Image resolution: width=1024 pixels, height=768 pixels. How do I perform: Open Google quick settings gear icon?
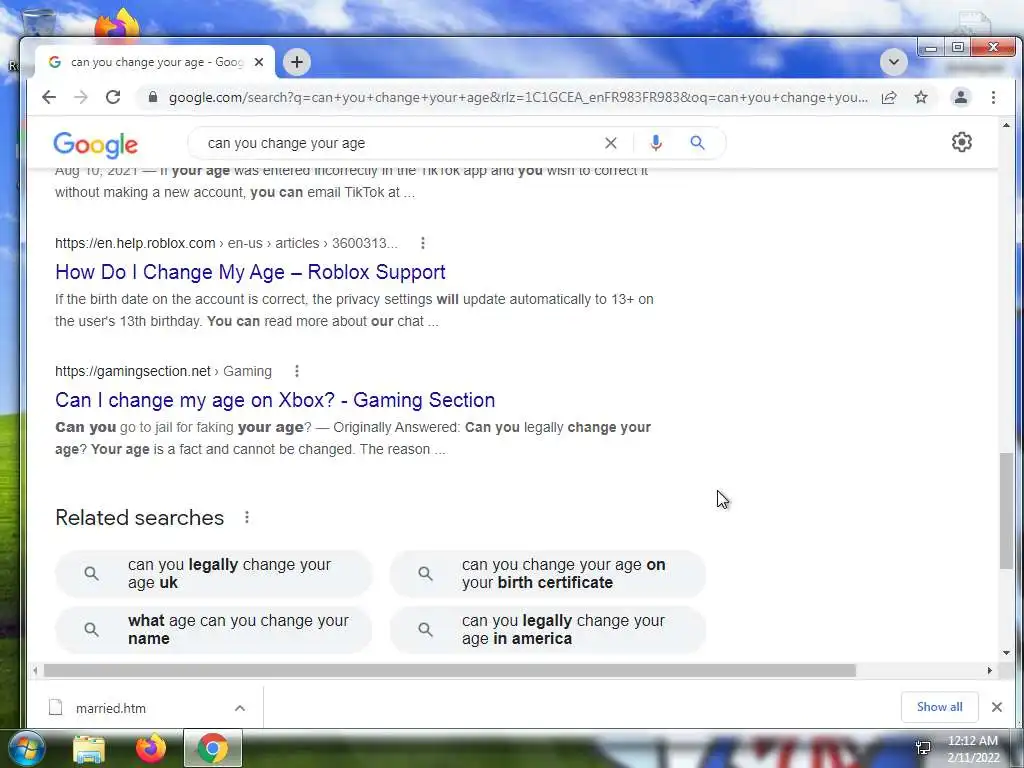(x=961, y=142)
